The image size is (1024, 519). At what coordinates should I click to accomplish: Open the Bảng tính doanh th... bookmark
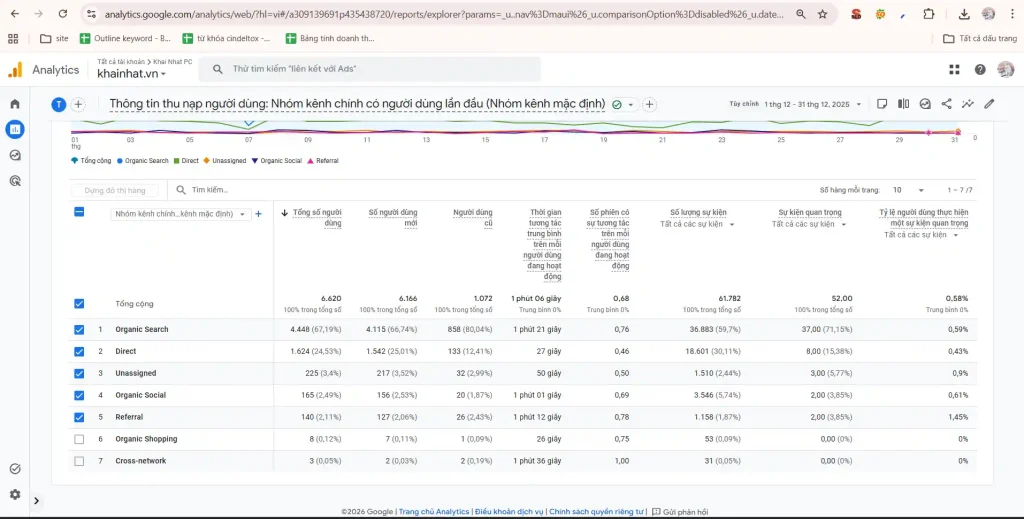[x=330, y=39]
